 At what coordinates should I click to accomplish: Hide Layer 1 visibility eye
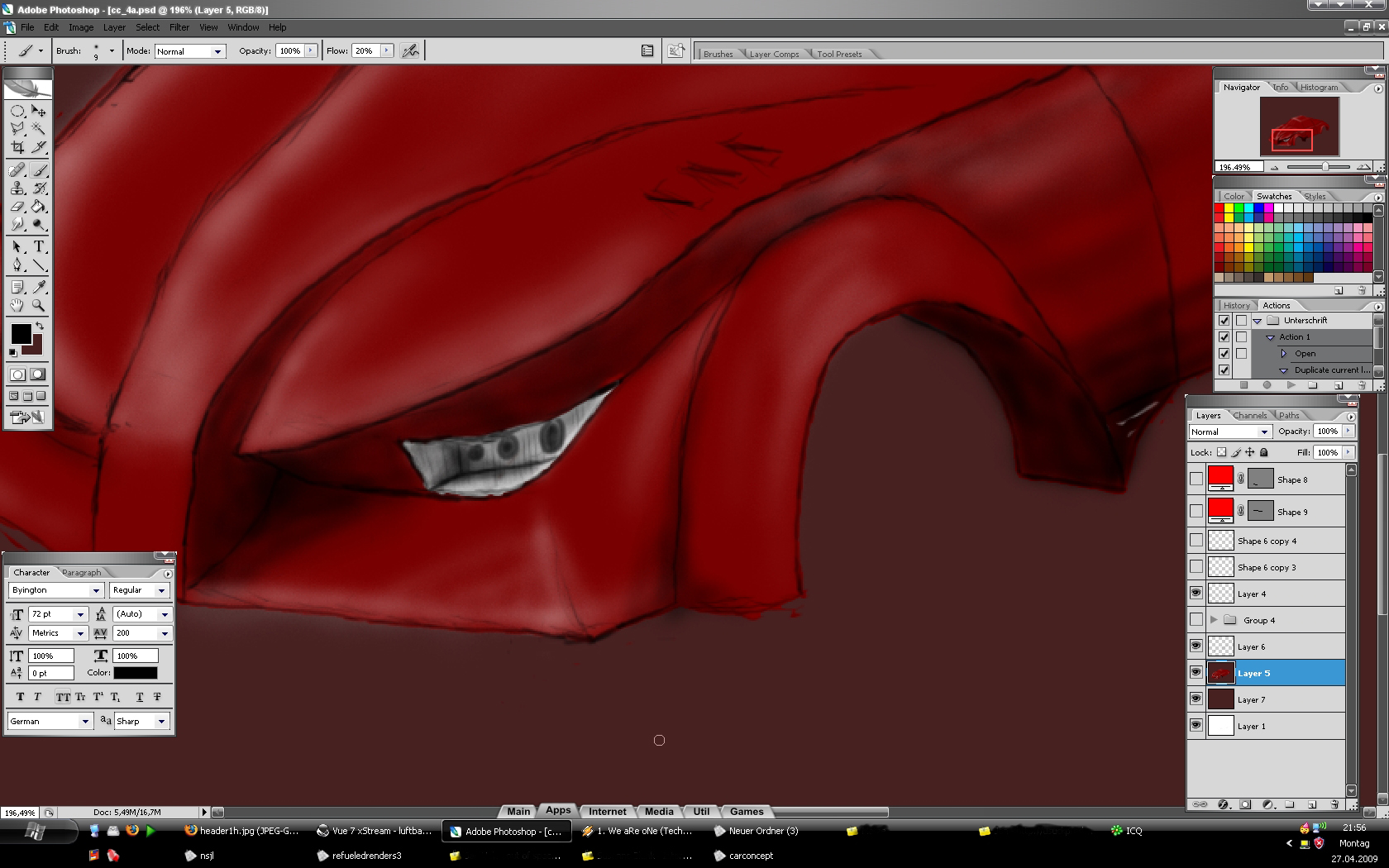click(1196, 726)
